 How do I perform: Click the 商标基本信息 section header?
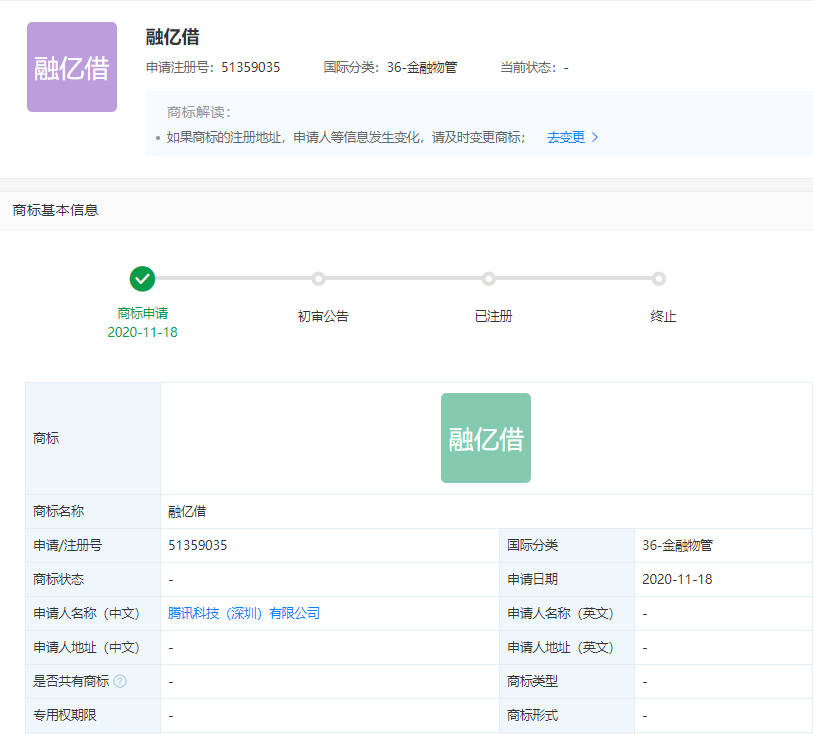(x=55, y=210)
